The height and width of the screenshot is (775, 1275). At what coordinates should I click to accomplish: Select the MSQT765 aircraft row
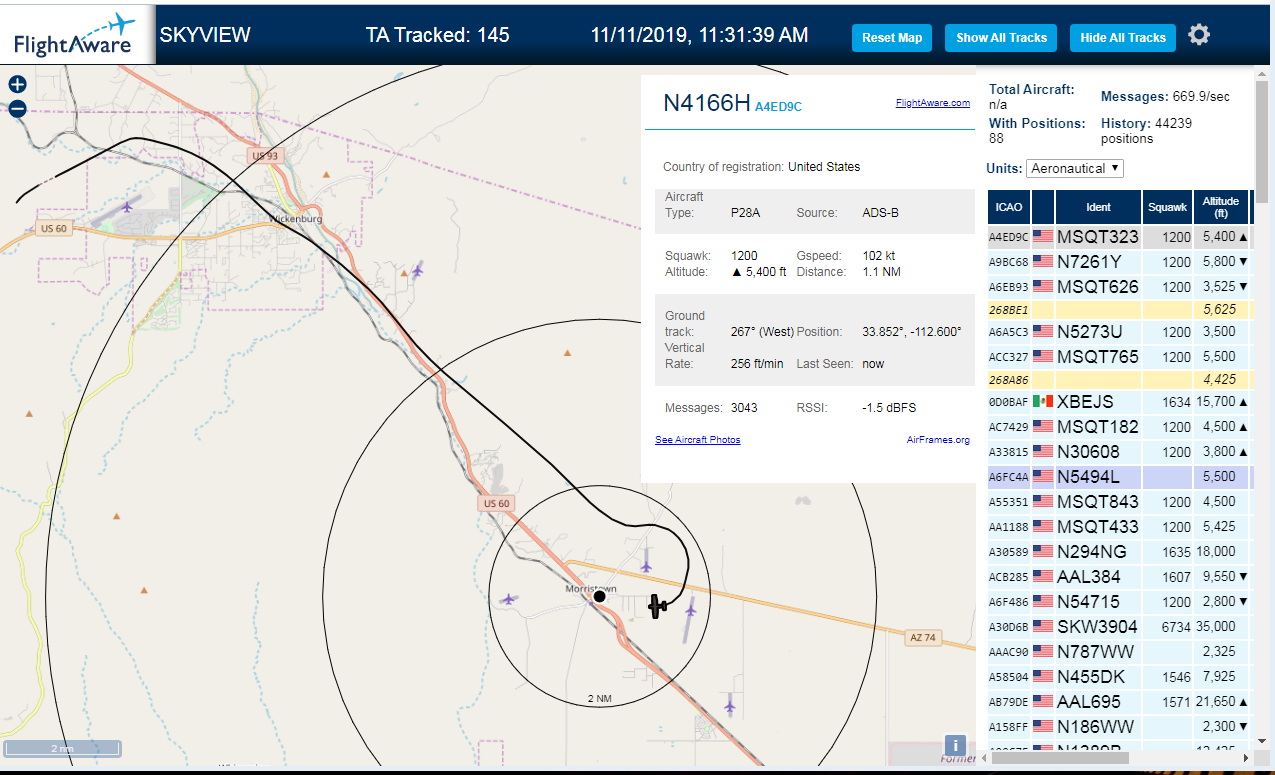(1119, 357)
